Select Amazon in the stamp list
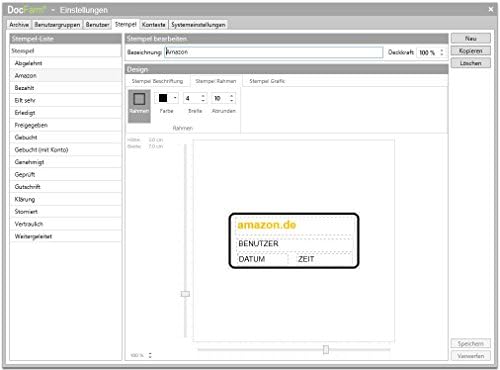Viewport: 500px width, 370px height. pyautogui.click(x=66, y=75)
